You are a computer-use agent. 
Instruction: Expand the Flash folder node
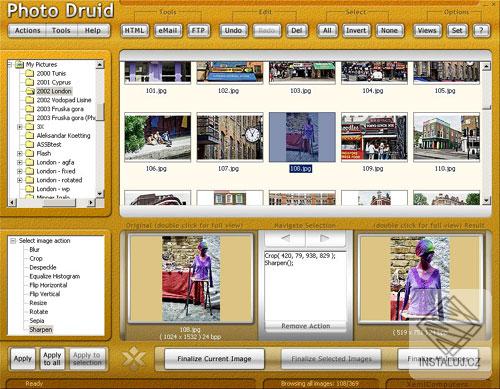pos(20,154)
